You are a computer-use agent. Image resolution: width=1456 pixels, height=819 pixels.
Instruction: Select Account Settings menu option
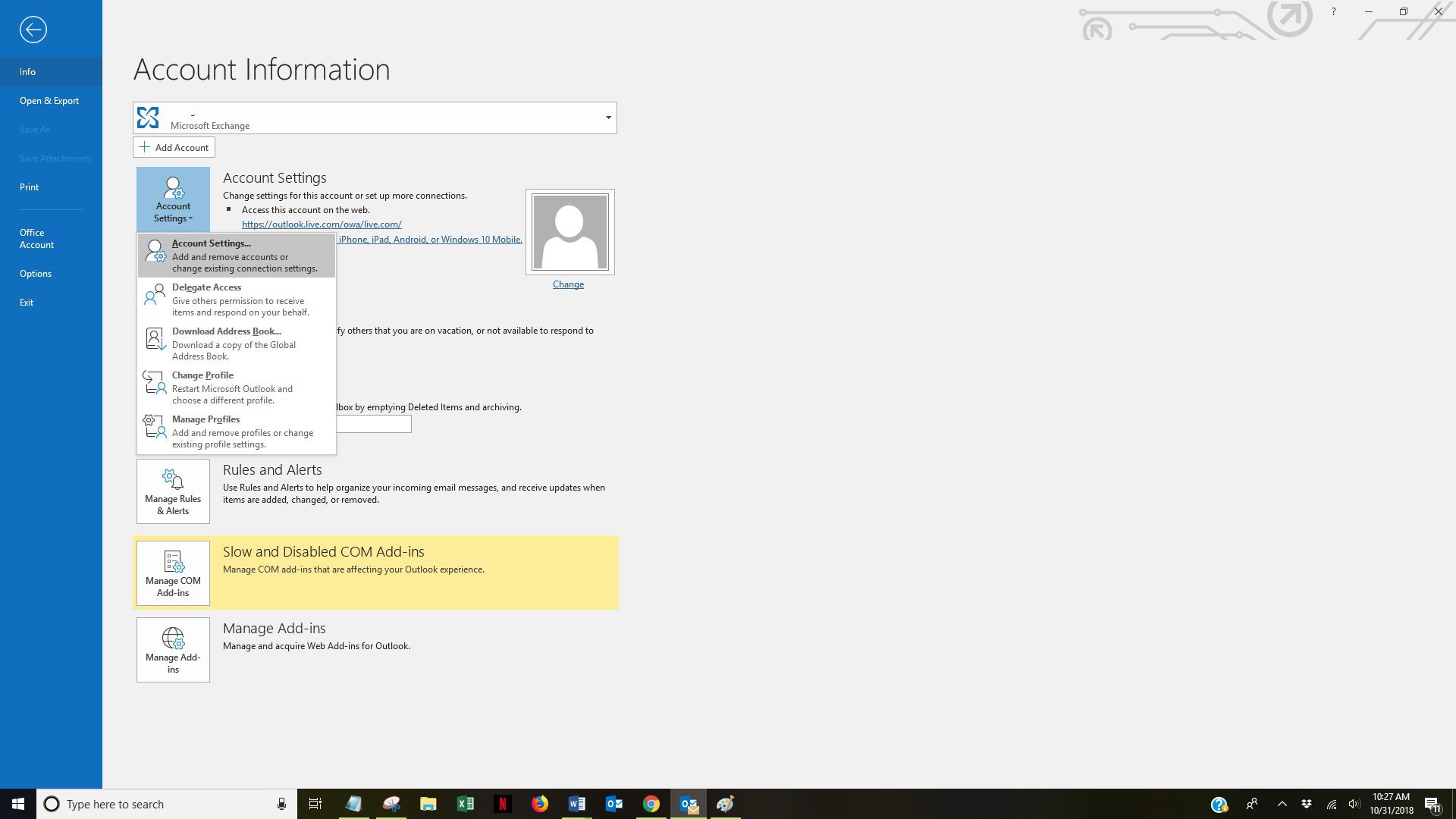coord(235,255)
